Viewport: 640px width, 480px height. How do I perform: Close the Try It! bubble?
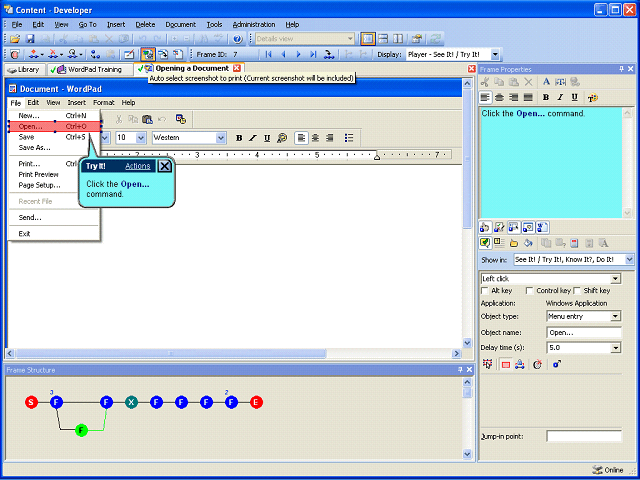pos(164,166)
